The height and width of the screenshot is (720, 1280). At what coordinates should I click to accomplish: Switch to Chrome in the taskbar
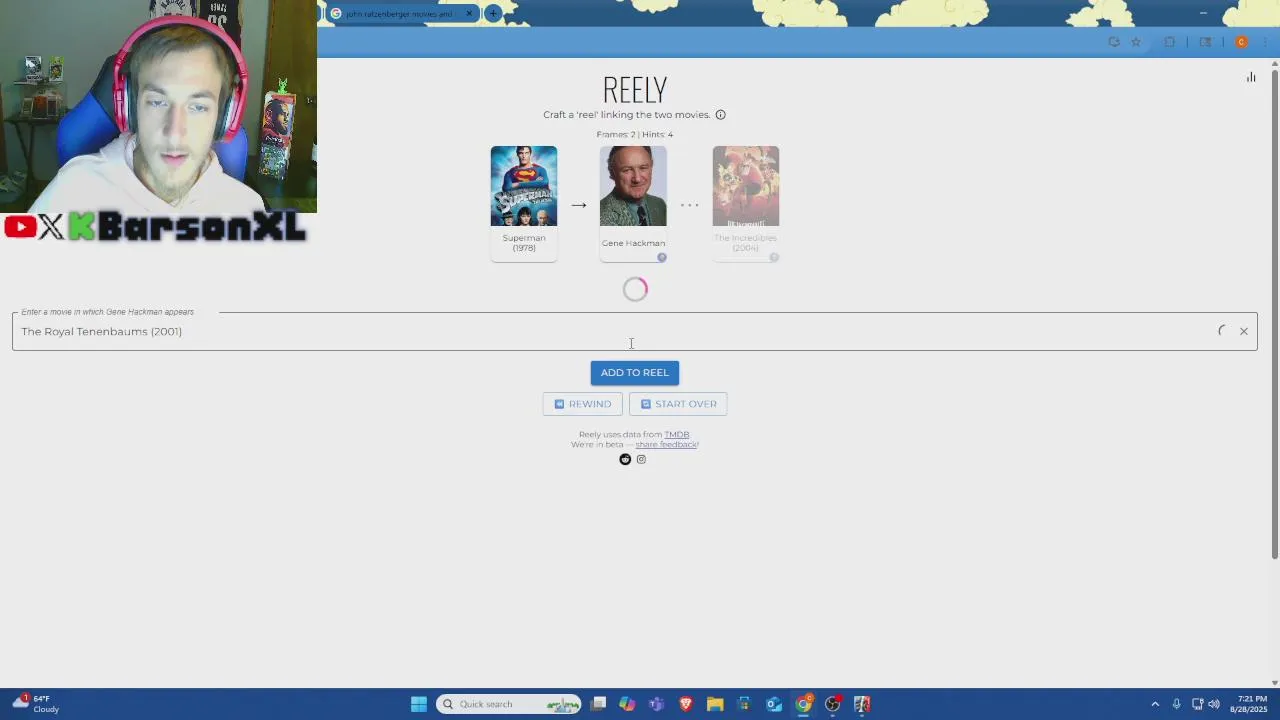[x=803, y=704]
